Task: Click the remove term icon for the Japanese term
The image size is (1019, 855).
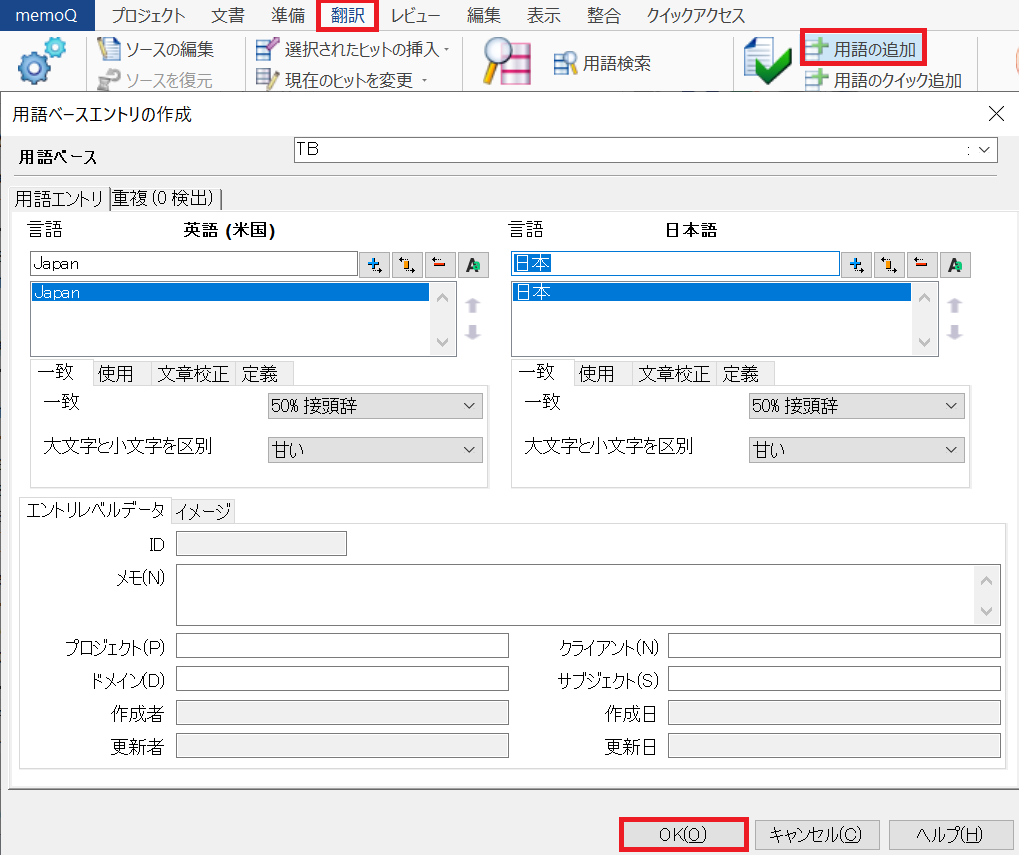Action: [x=921, y=264]
